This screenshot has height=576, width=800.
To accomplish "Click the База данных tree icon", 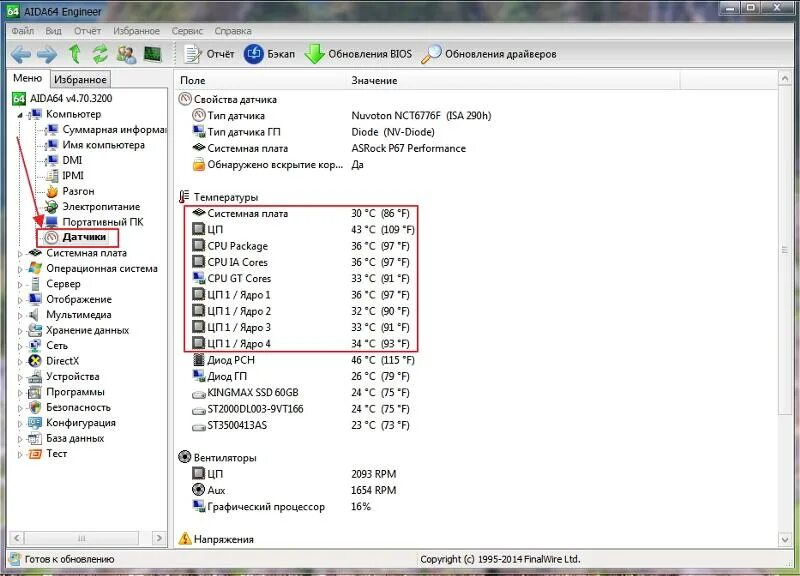I will (x=35, y=439).
